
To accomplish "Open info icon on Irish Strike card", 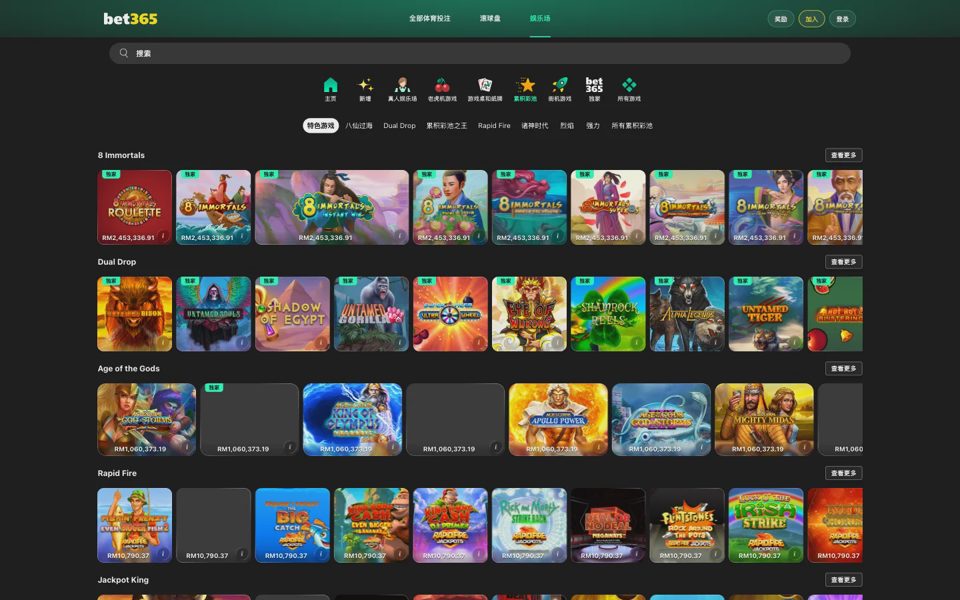I will pos(795,554).
